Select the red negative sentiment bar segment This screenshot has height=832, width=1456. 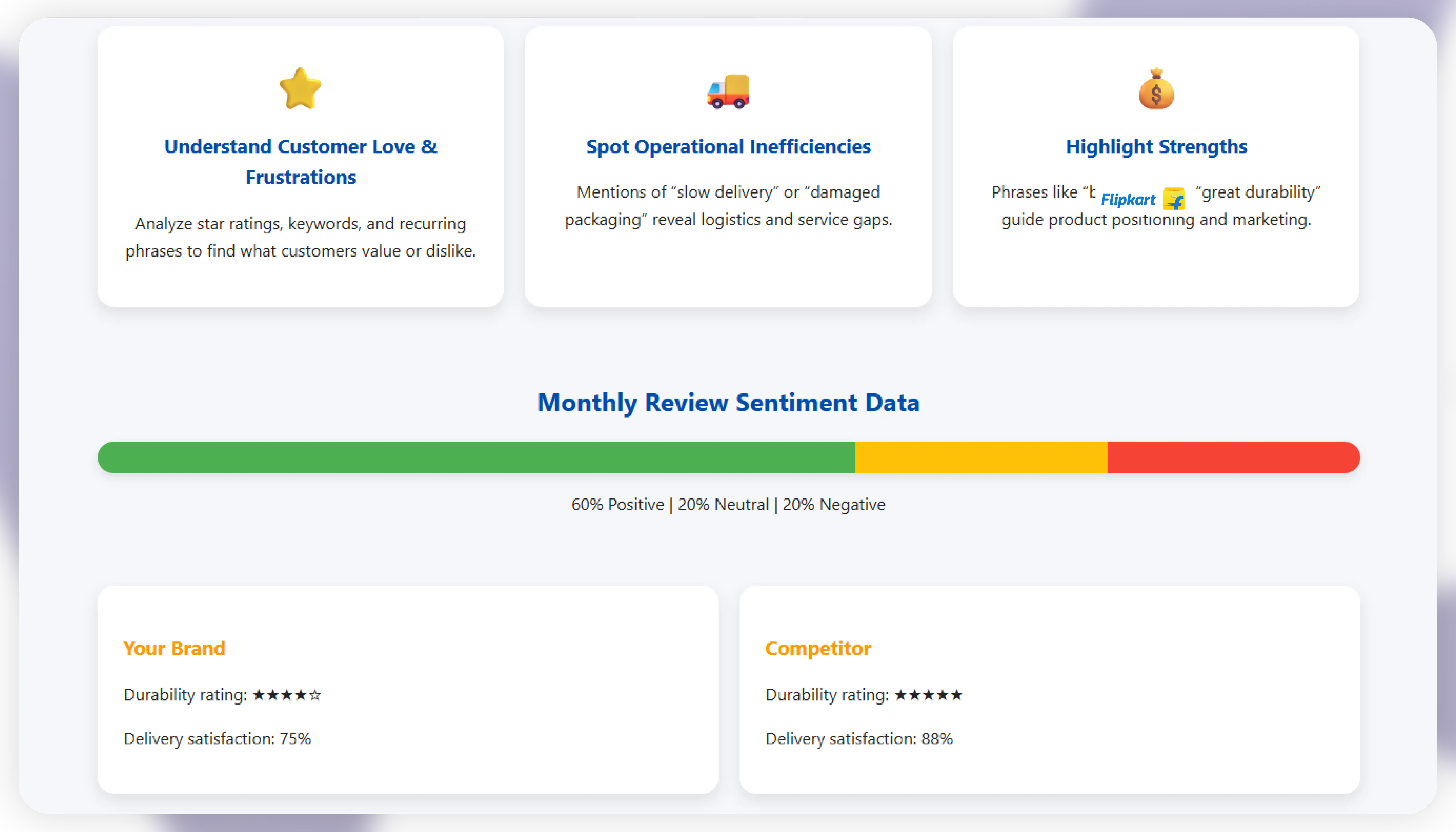point(1233,457)
